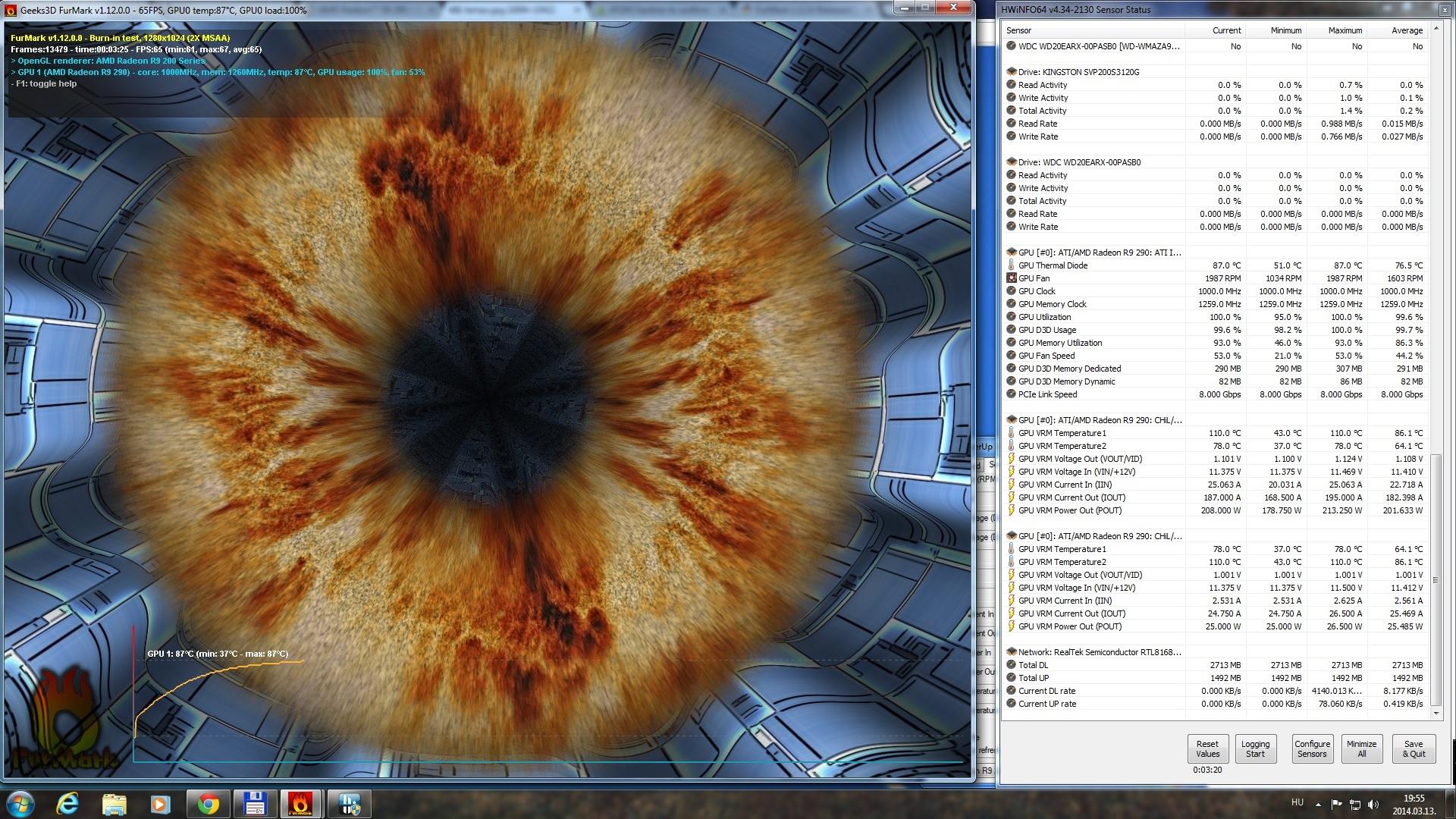Click the sensor list scrollbar down arrow
The height and width of the screenshot is (819, 1456).
coord(1436,713)
